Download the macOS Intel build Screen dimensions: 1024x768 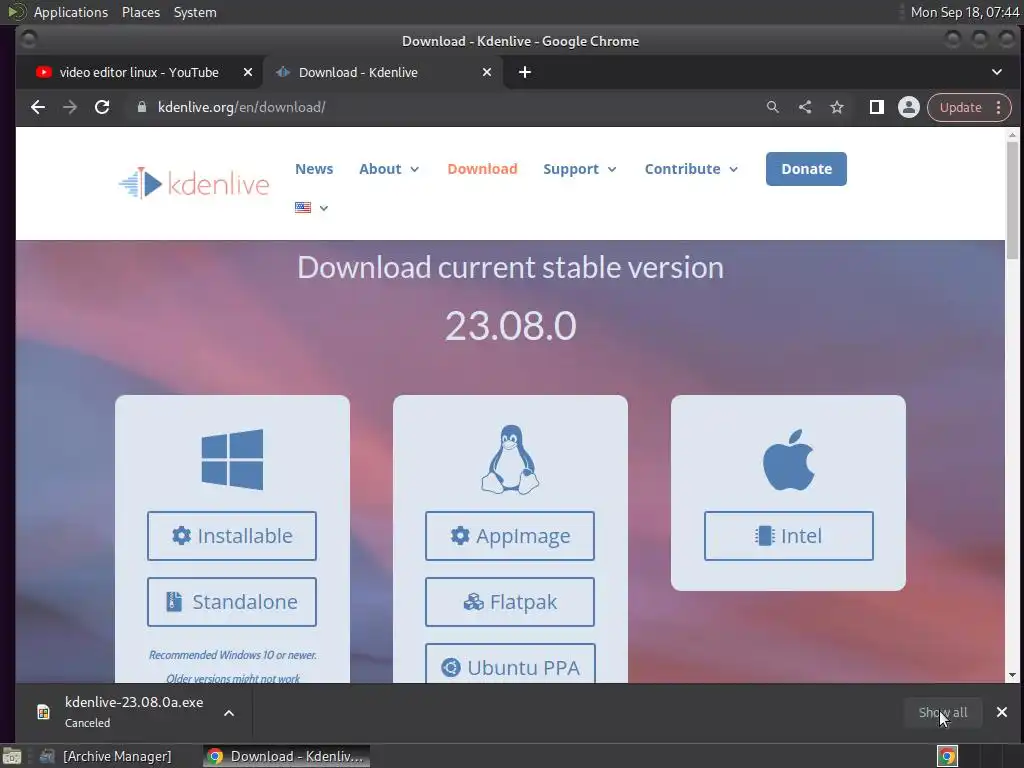pos(788,536)
